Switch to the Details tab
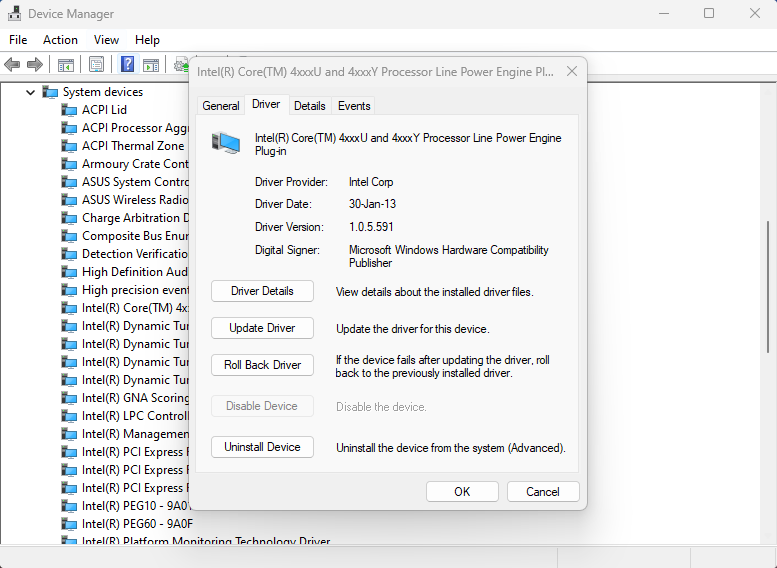The height and width of the screenshot is (568, 777). tap(310, 106)
